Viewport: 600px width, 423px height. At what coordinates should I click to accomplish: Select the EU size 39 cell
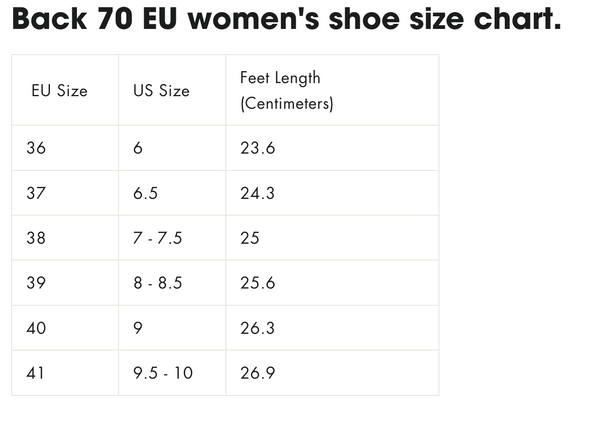coord(37,283)
